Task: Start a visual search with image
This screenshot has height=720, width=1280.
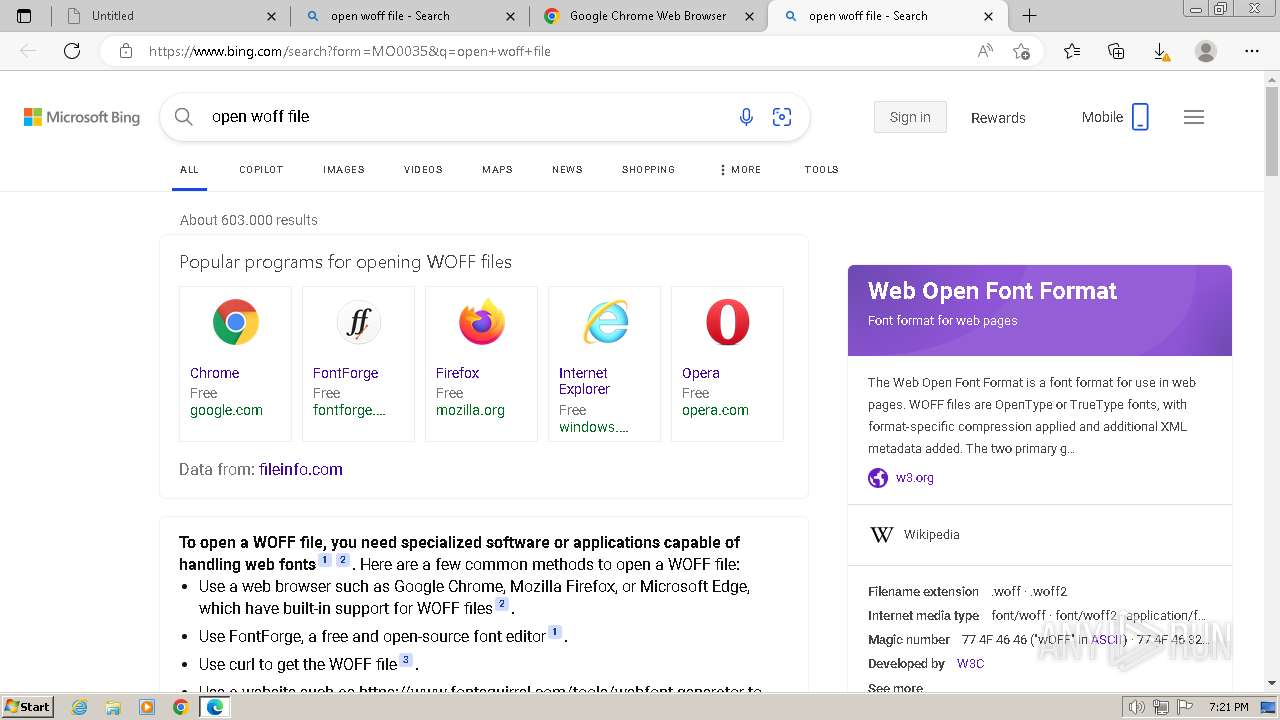Action: pyautogui.click(x=782, y=117)
